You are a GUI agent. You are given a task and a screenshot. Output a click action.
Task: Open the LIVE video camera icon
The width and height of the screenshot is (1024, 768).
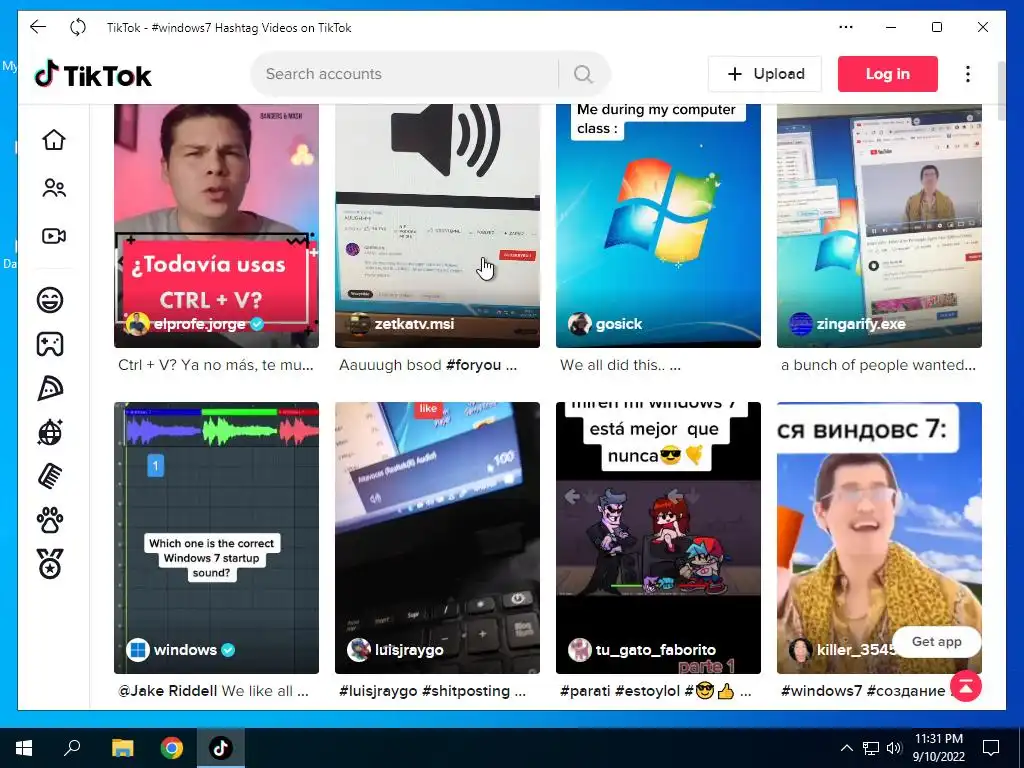[x=54, y=236]
